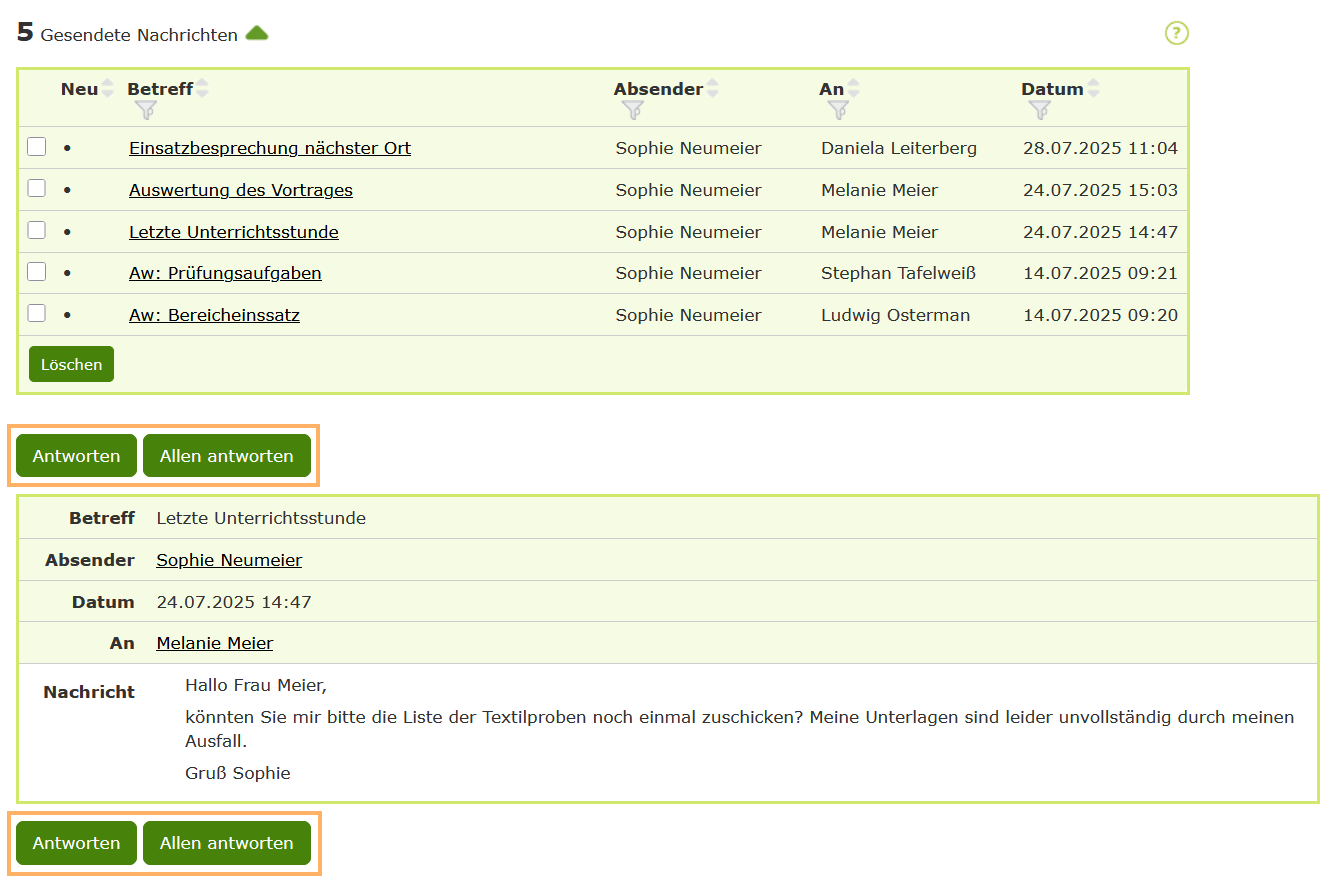Collapse the Gesendete Nachrichten section arrow
1332x880 pixels.
point(257,34)
